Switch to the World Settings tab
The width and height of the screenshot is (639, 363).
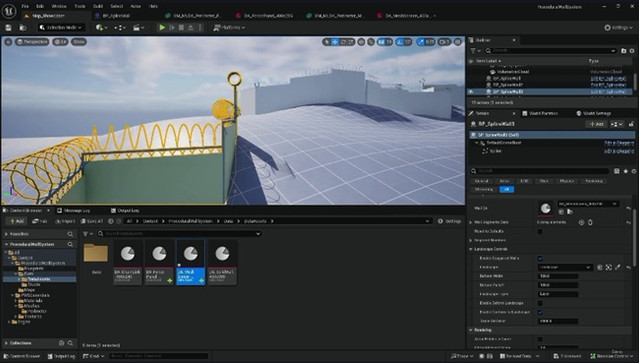[593, 113]
